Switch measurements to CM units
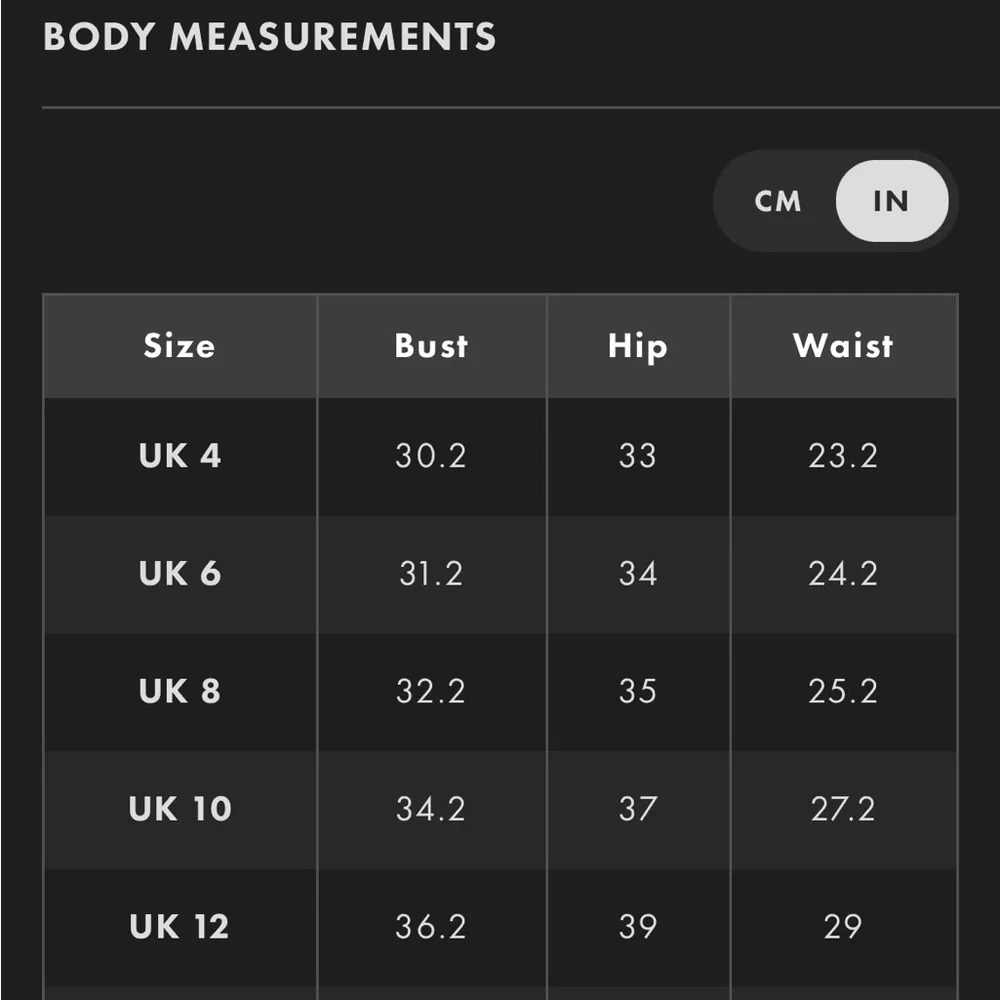The image size is (1000, 1000). (x=778, y=201)
